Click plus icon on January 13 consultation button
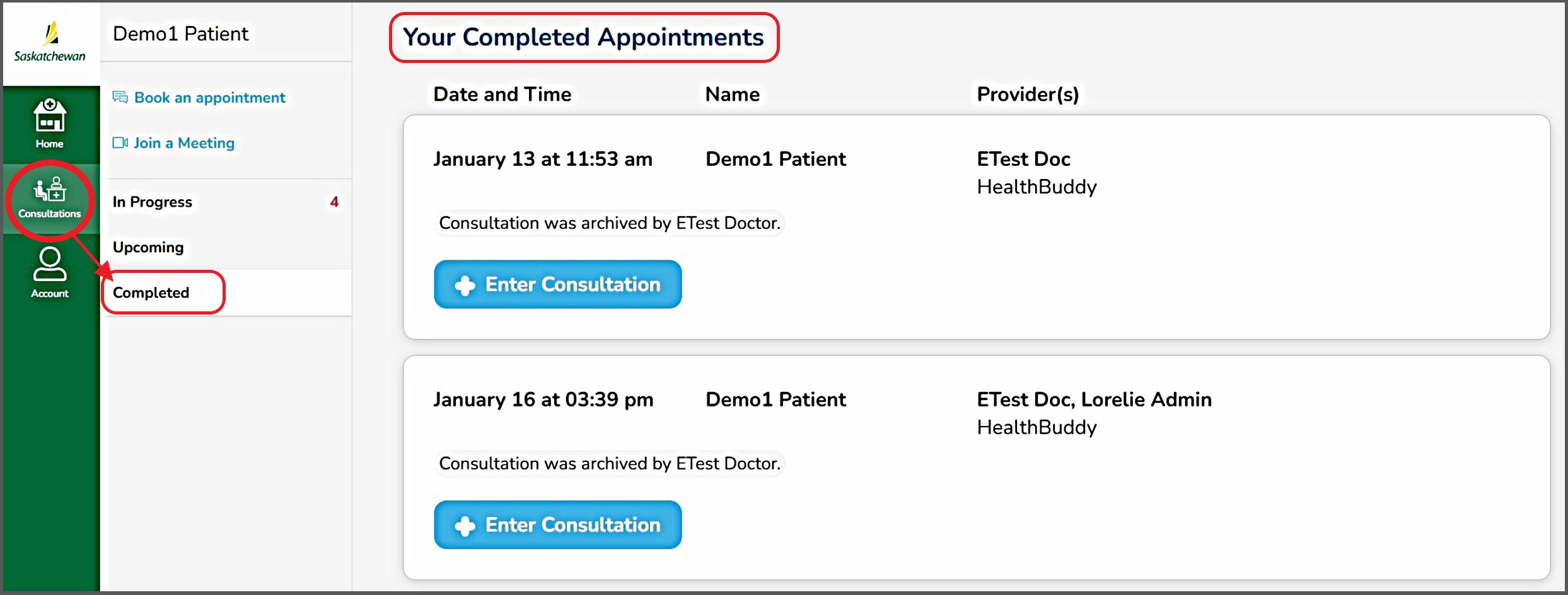This screenshot has width=1568, height=595. click(465, 286)
